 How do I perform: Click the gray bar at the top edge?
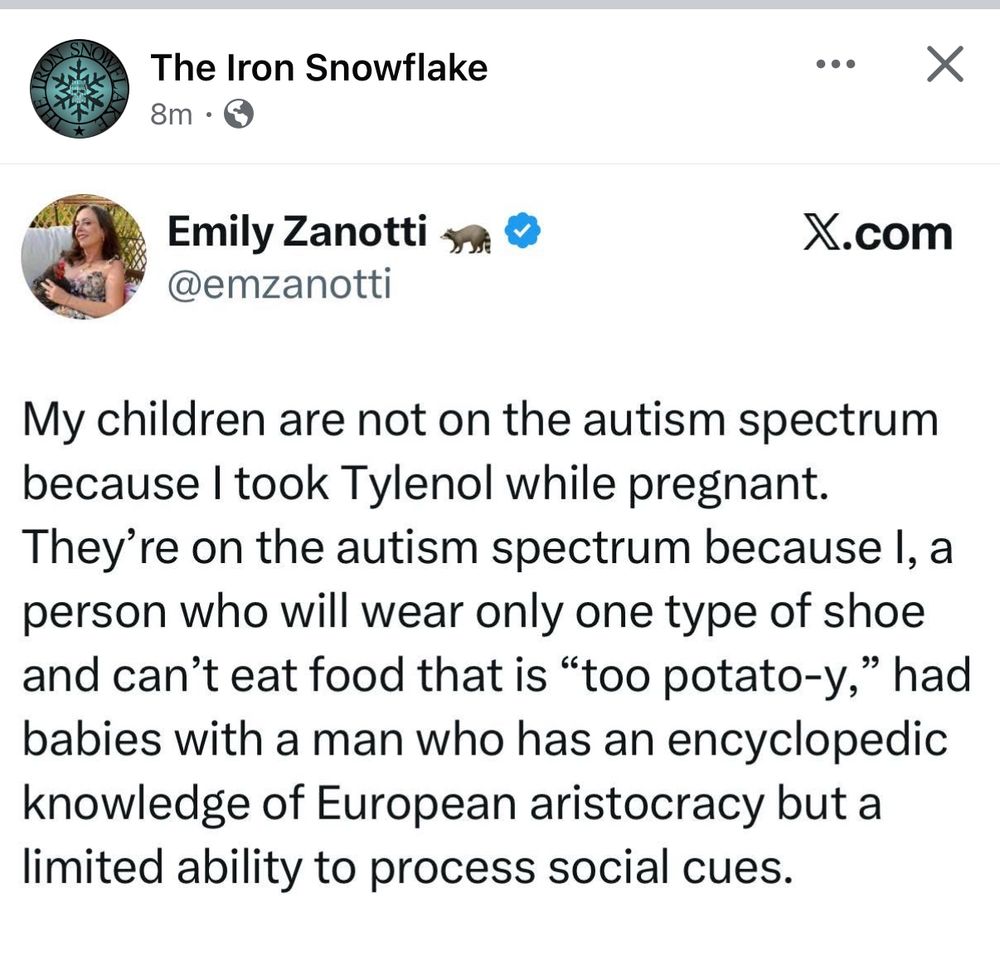click(500, 4)
